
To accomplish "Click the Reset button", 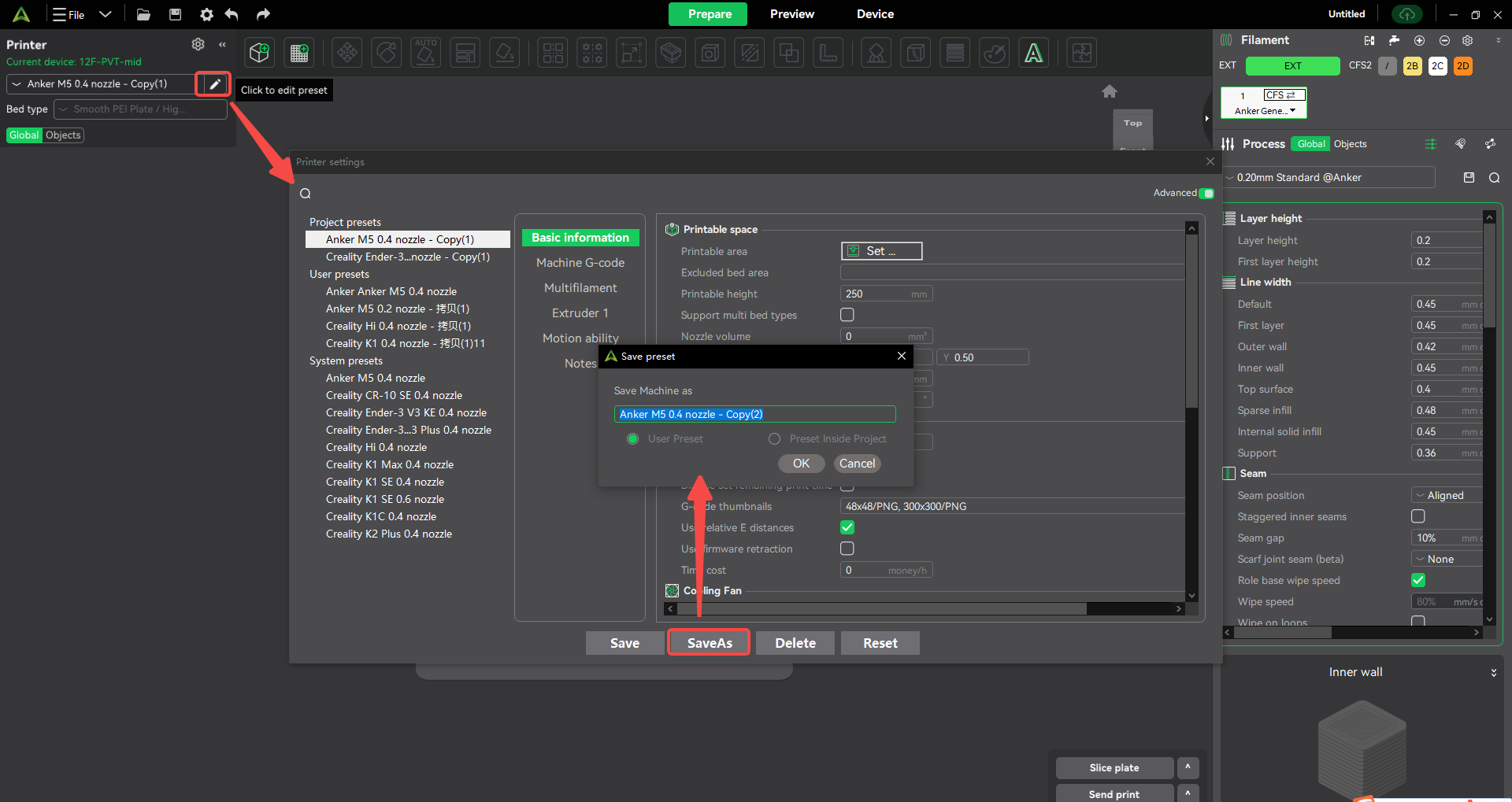I will click(880, 643).
